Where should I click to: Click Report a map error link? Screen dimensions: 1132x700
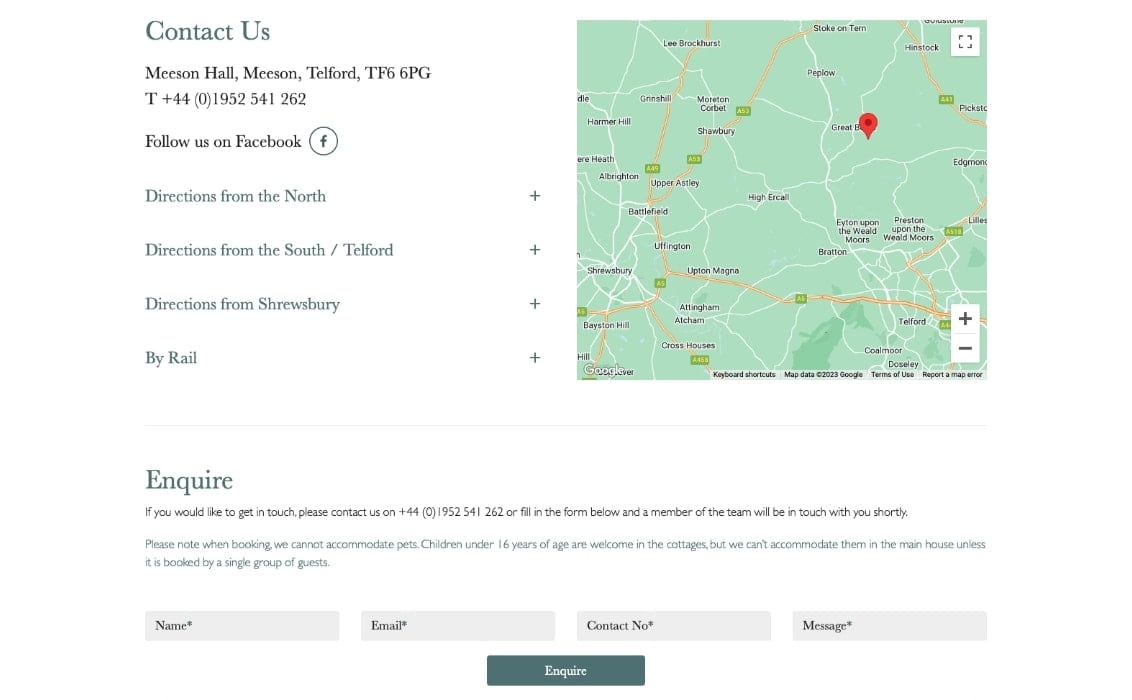(952, 375)
